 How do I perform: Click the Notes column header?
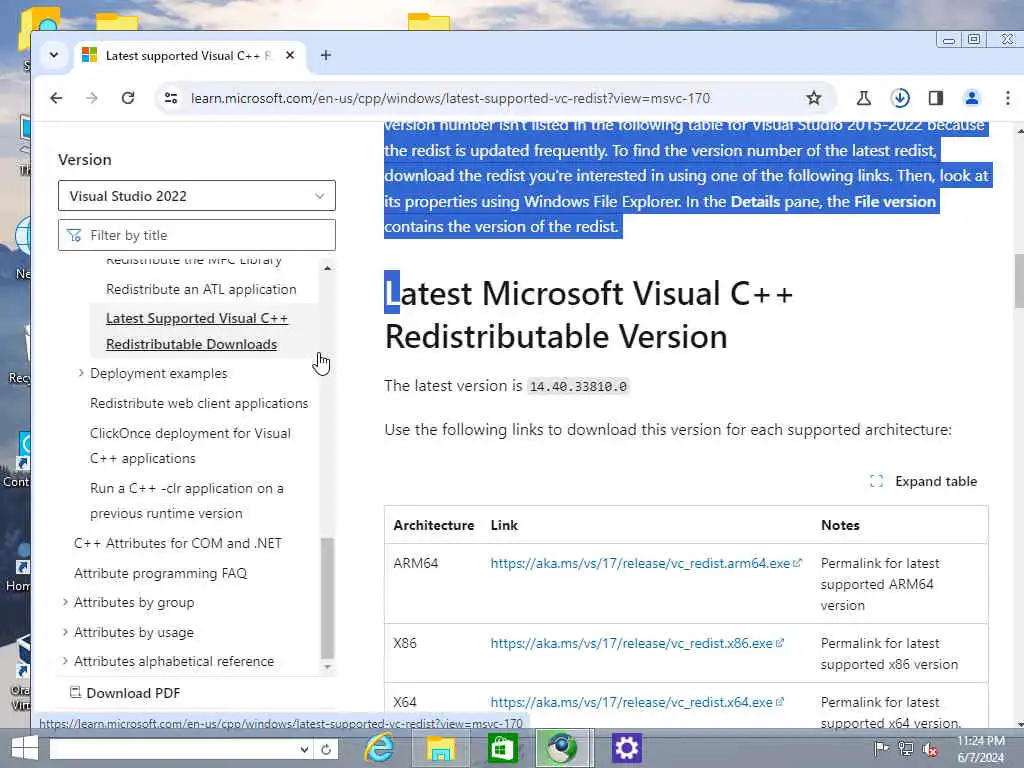(840, 525)
